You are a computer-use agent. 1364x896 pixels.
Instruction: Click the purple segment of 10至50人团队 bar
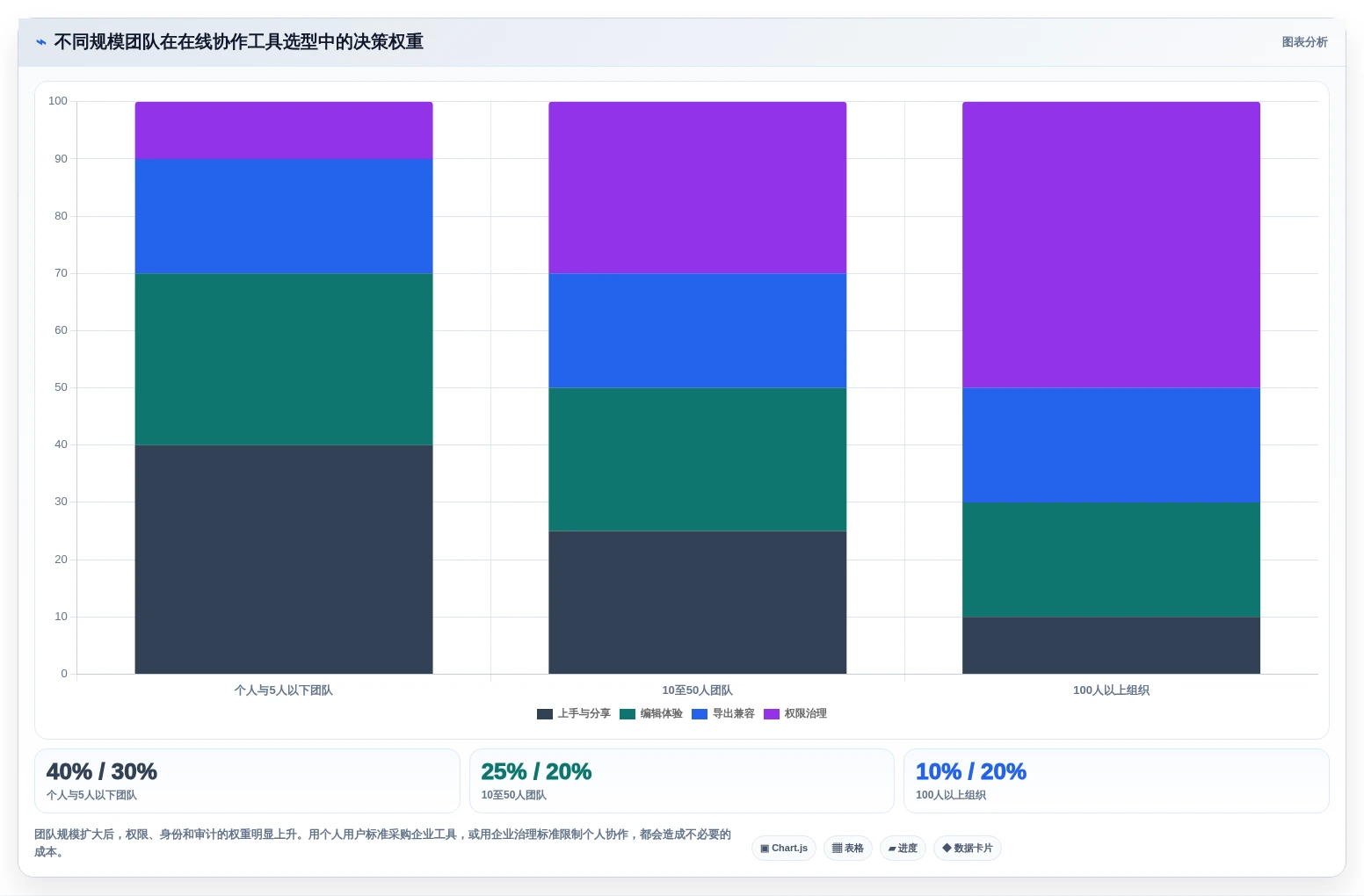[698, 187]
